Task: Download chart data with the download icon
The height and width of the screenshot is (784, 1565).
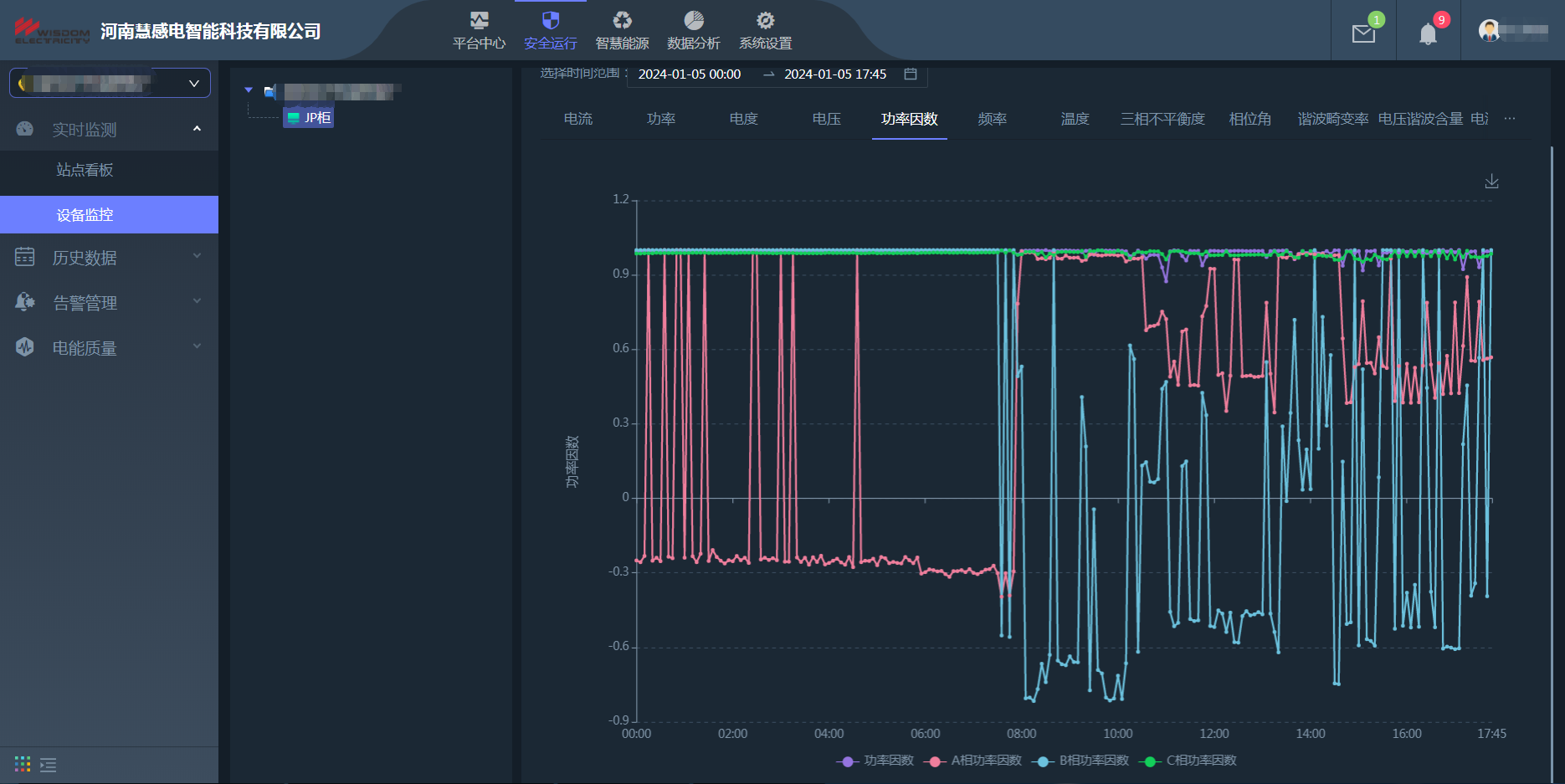Action: 1491,182
